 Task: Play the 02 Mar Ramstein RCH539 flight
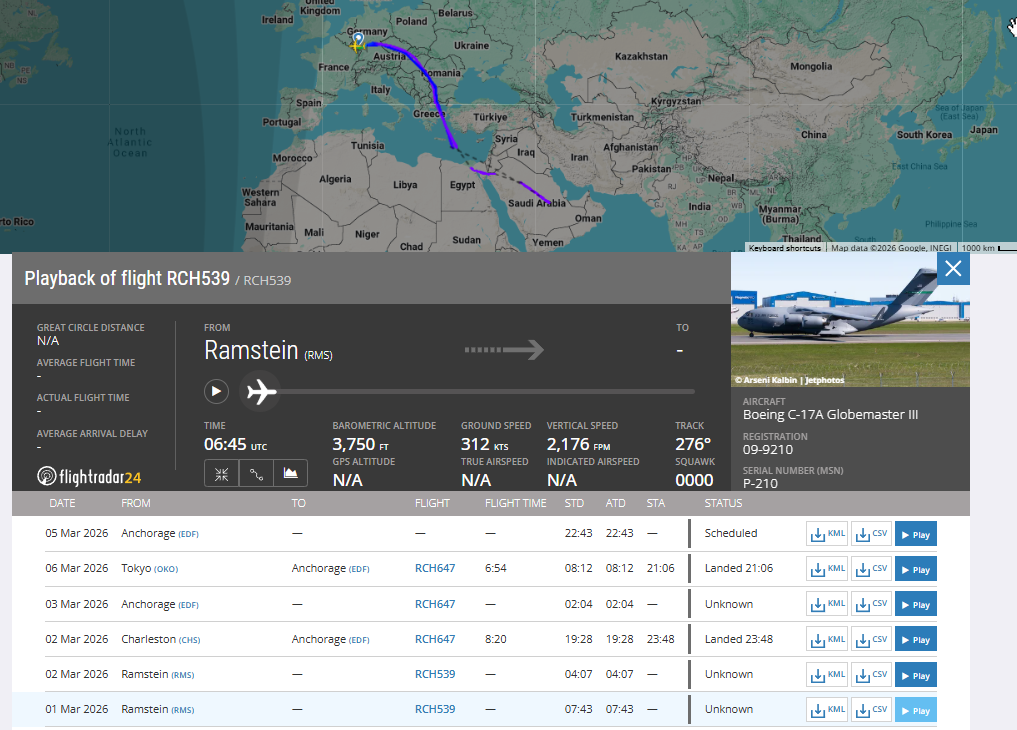click(915, 674)
